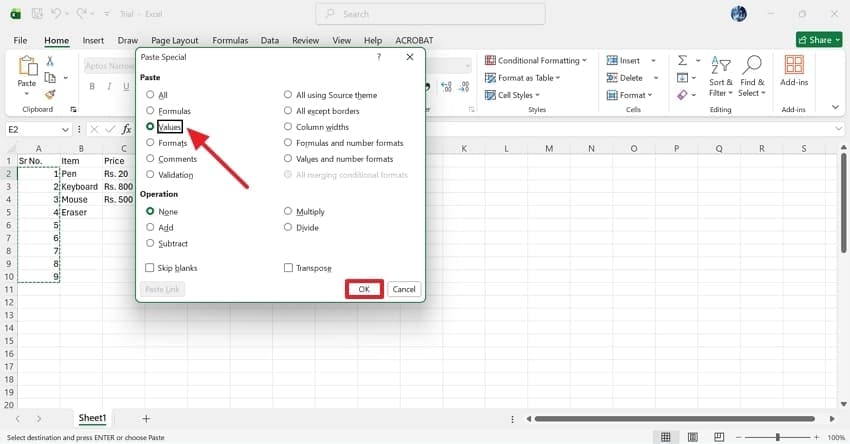Close the Paste Special dialog
The width and height of the screenshot is (850, 444).
[410, 57]
